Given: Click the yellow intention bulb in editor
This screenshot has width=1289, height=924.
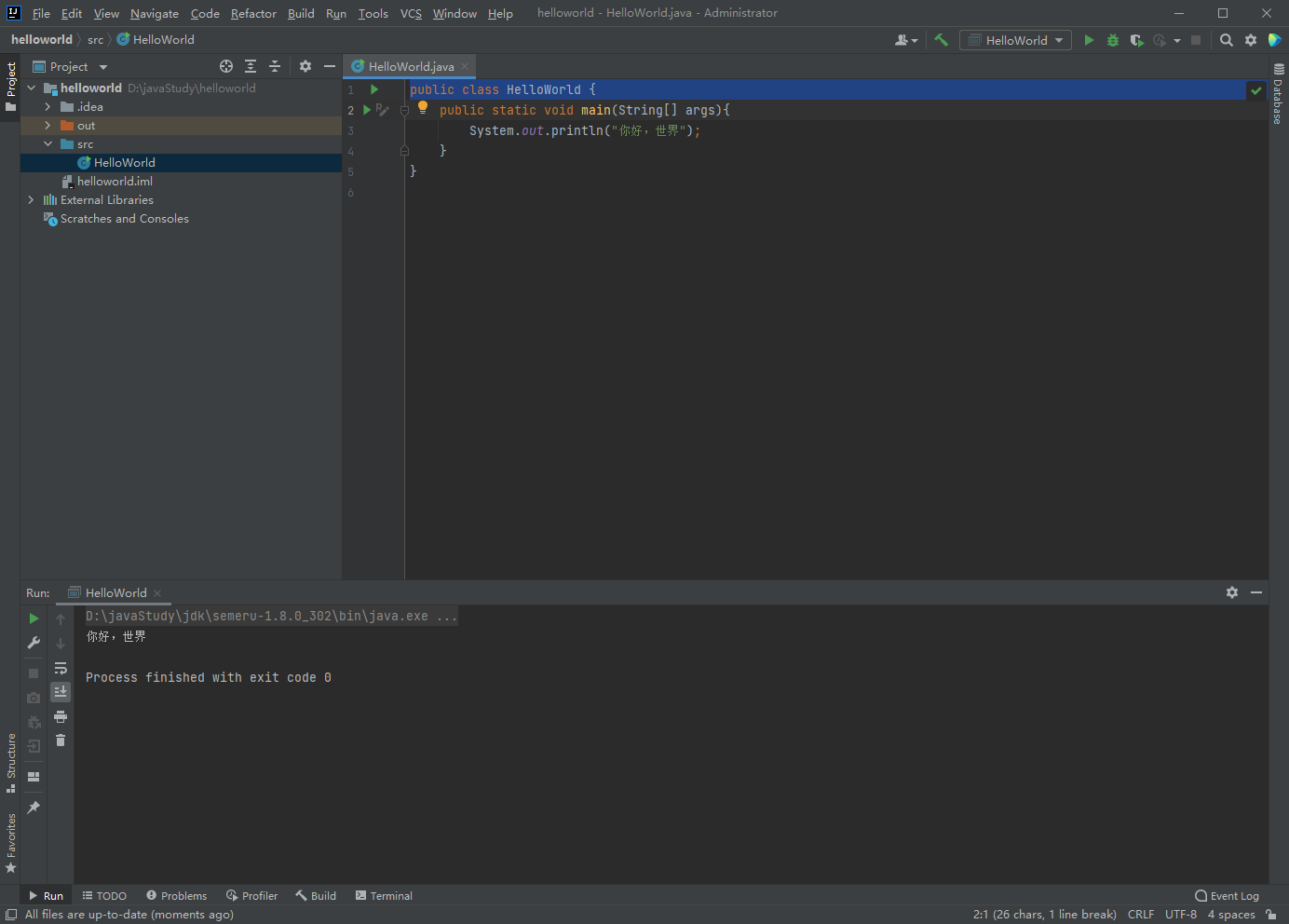Looking at the screenshot, I should [x=423, y=107].
